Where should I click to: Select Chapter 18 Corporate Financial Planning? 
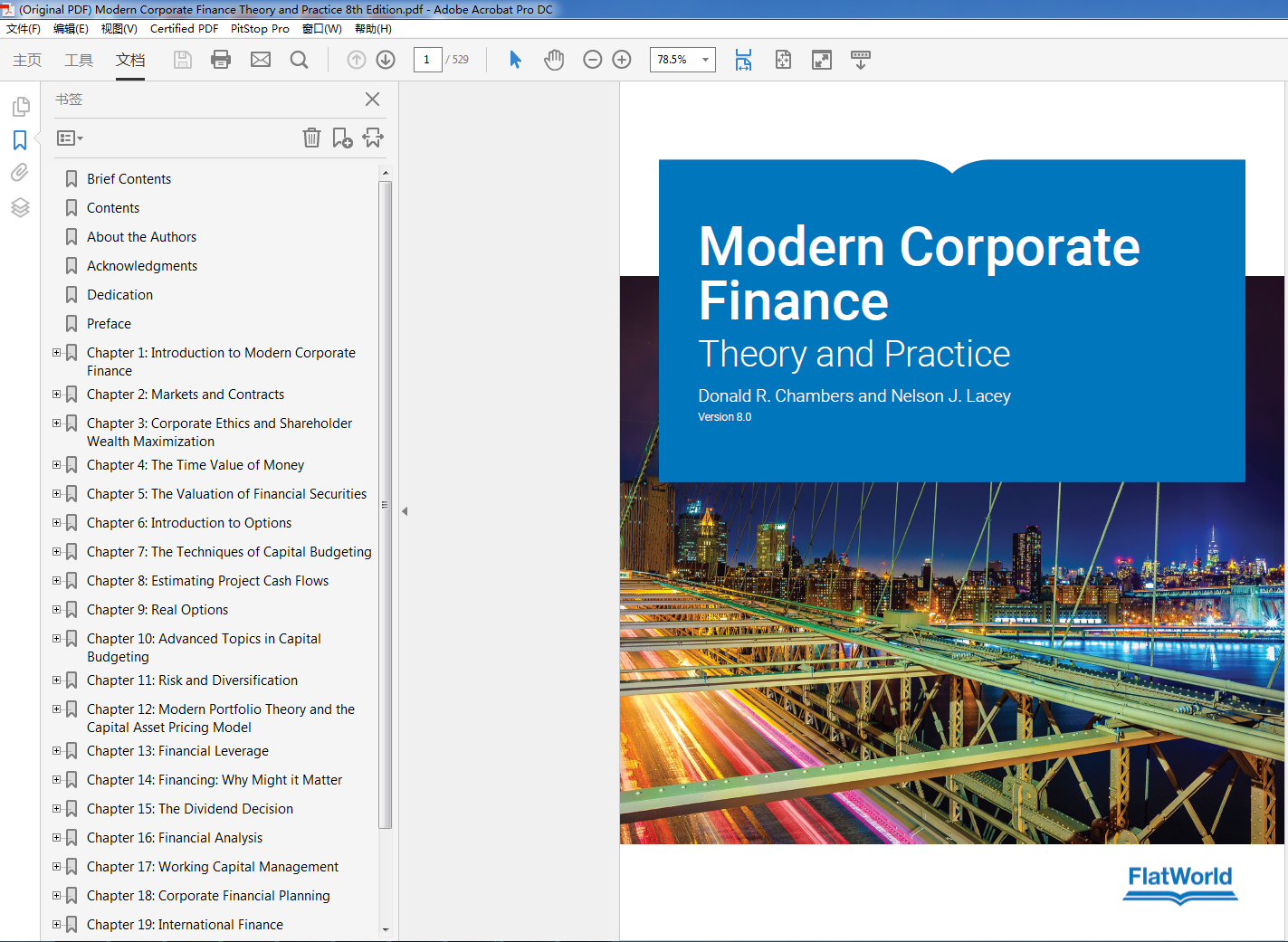pos(208,896)
